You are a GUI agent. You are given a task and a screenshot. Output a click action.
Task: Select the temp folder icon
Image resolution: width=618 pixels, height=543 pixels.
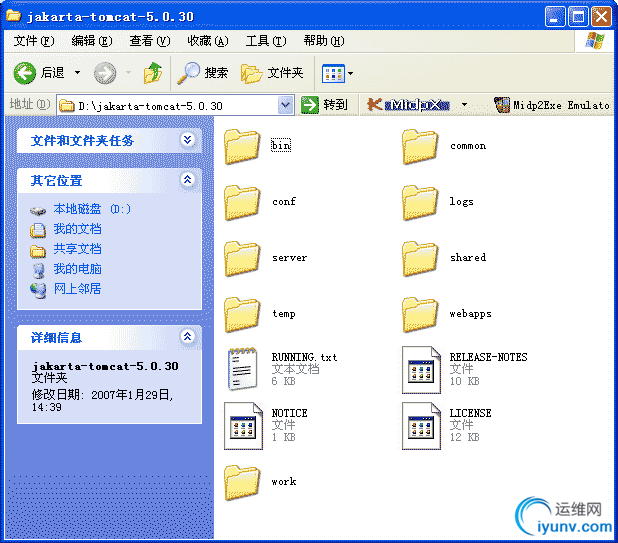coord(242,314)
